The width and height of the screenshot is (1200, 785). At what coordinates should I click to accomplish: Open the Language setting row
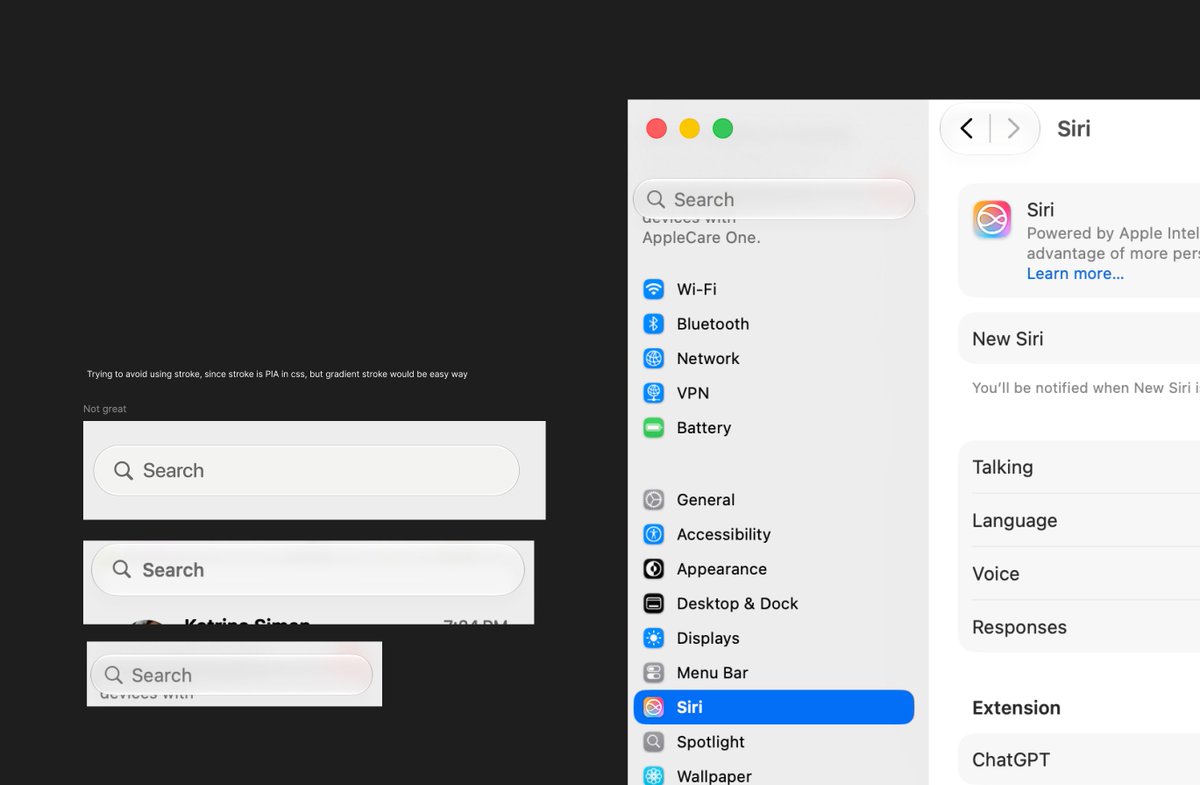coord(1079,520)
